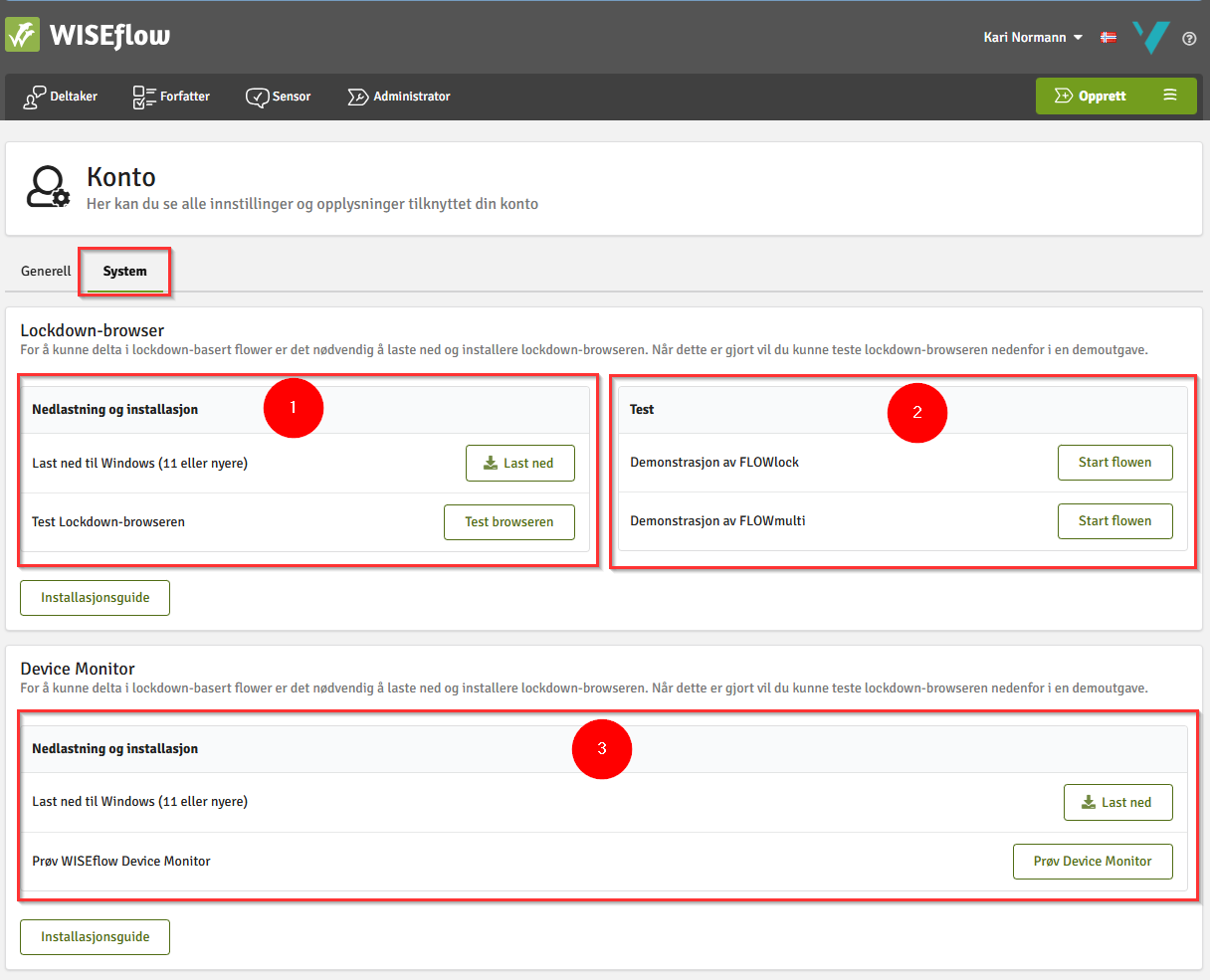Click the Konto user settings icon
Screen dimensions: 1210x980
48,187
